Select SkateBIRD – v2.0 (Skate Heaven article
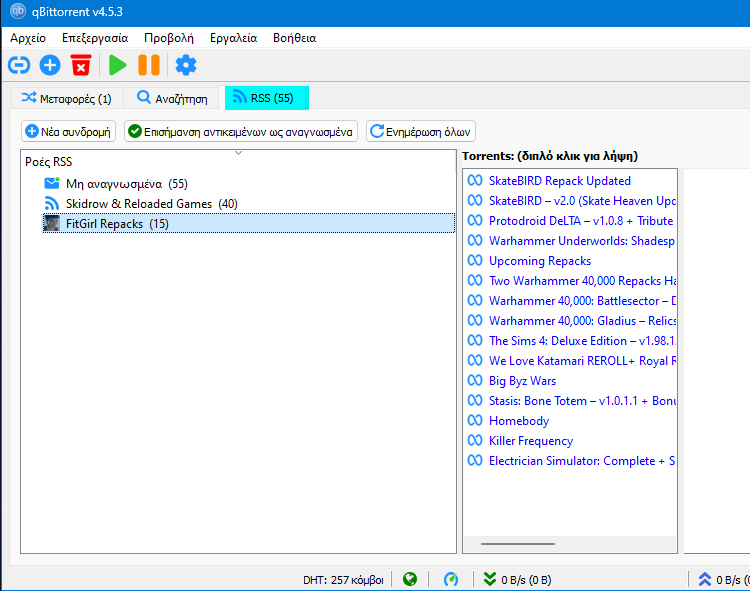750x591 pixels. coord(570,201)
